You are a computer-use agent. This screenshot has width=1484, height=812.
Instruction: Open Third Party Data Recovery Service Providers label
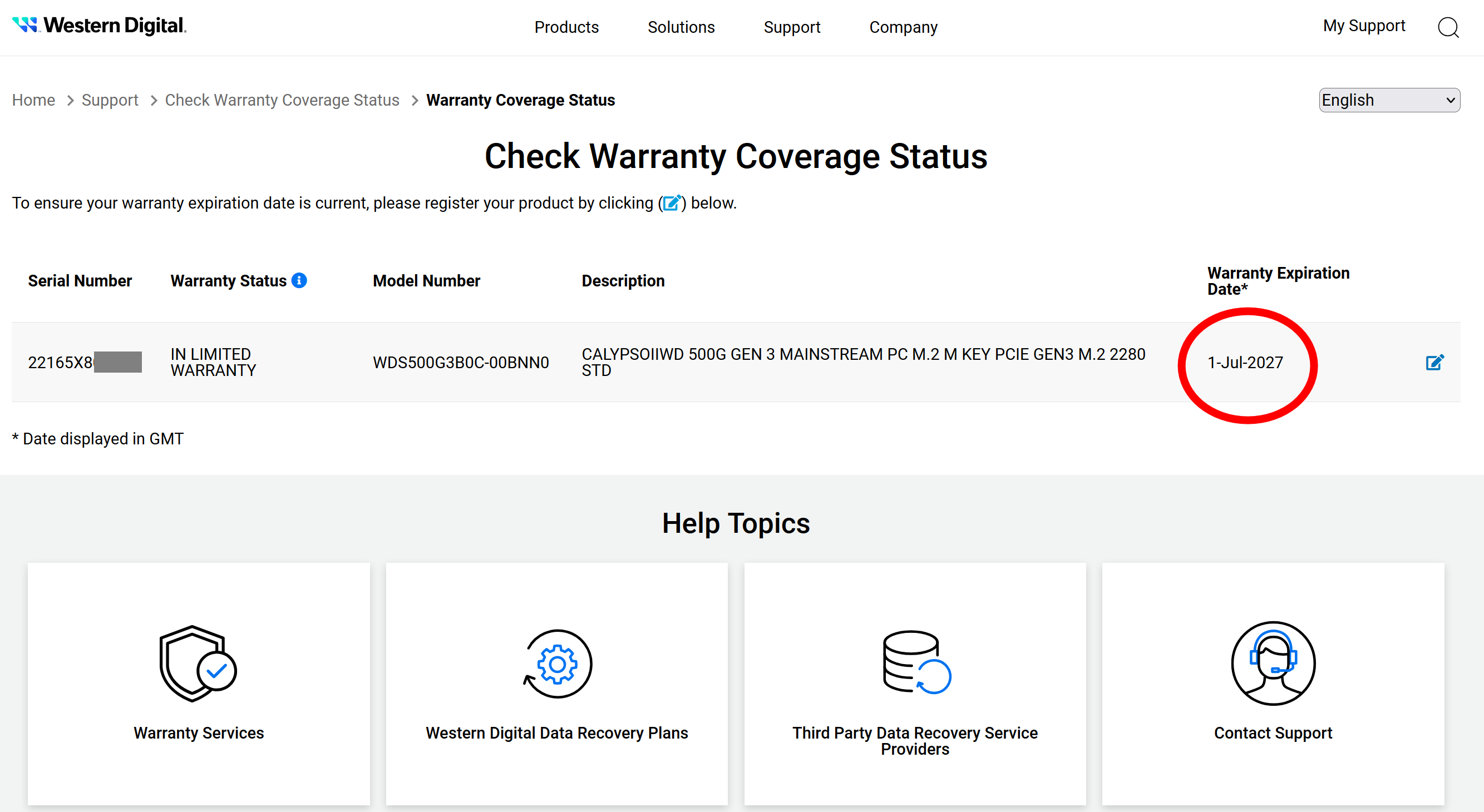click(x=915, y=741)
